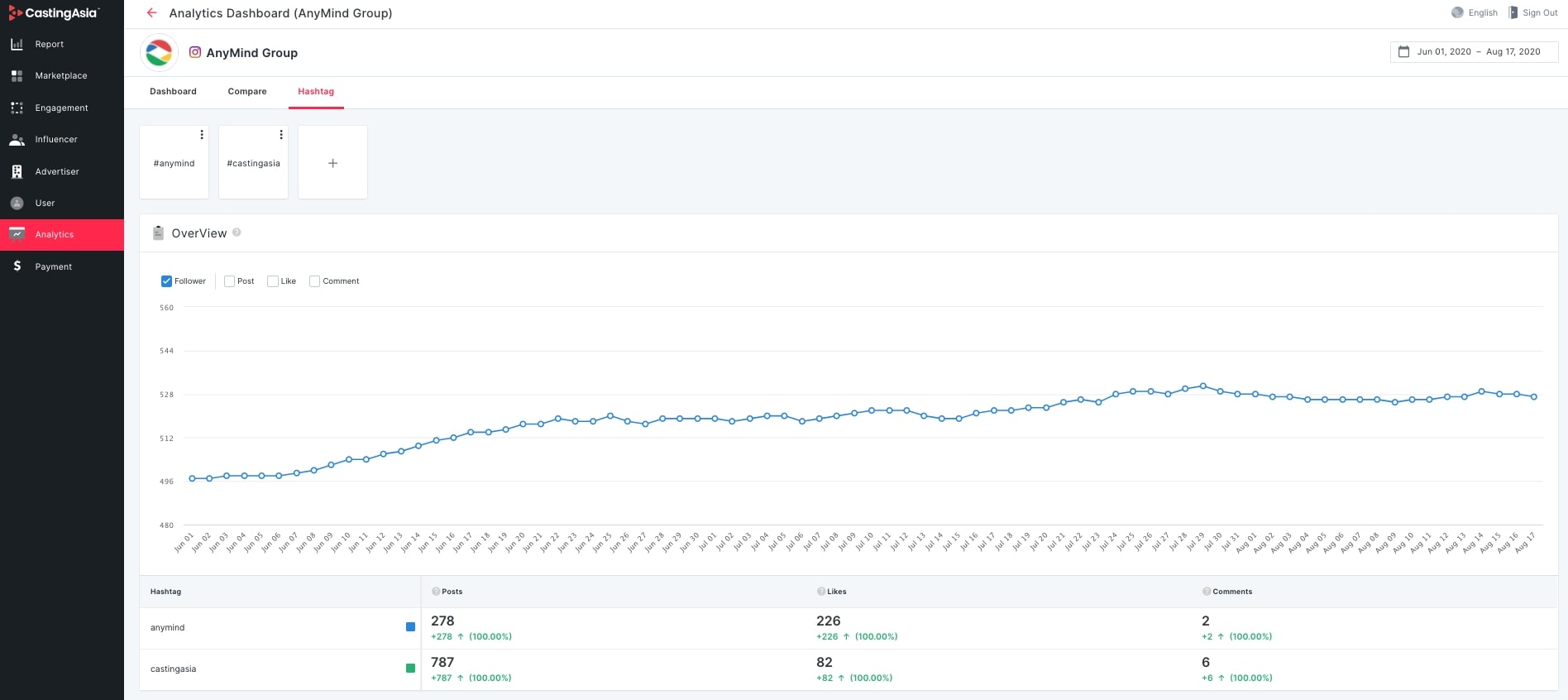Click the 787 posts value
This screenshot has height=700, width=1568.
coord(442,662)
